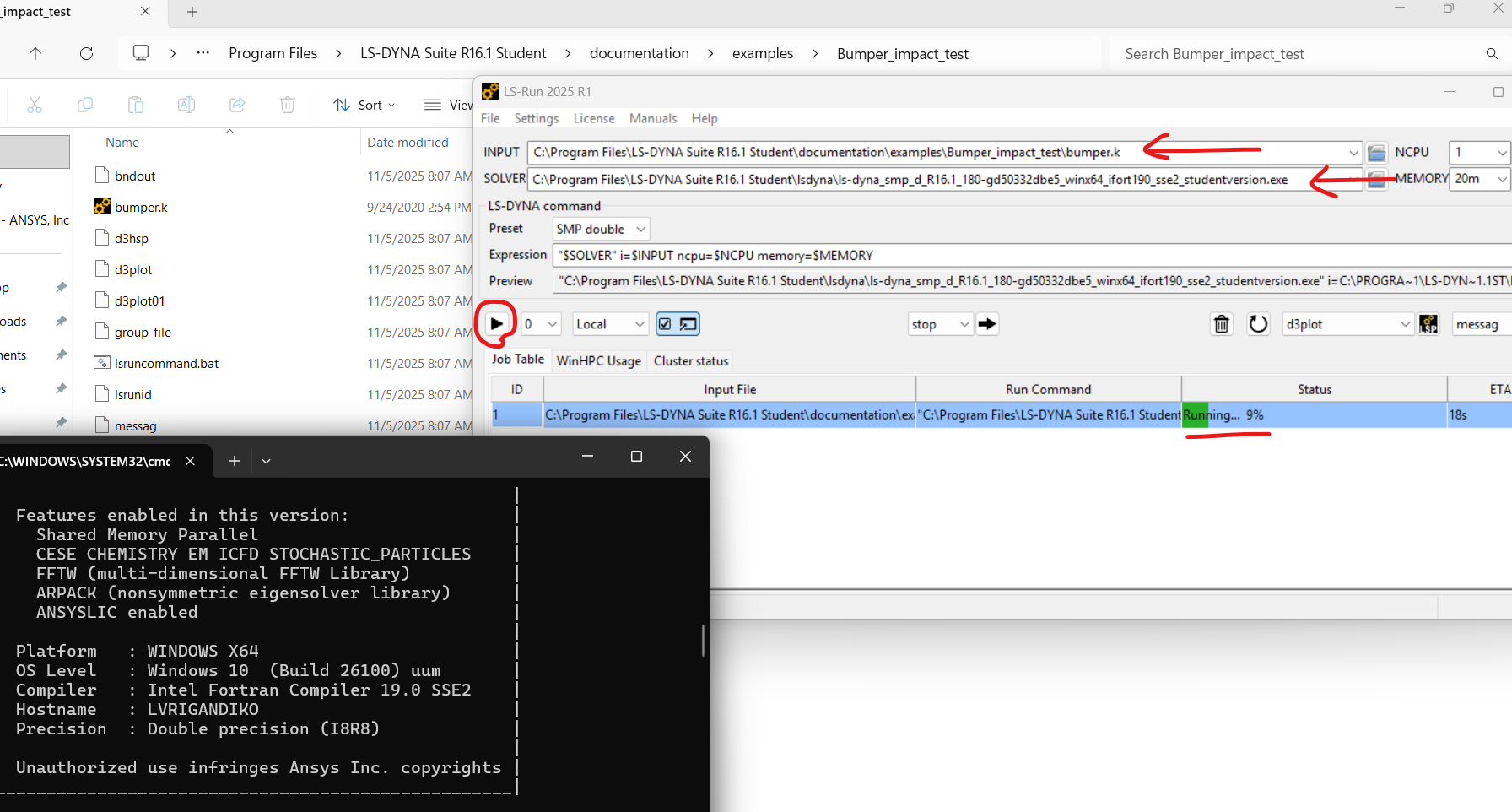Click the This PC monitor icon in address bar
1512x812 pixels.
pyautogui.click(x=141, y=53)
